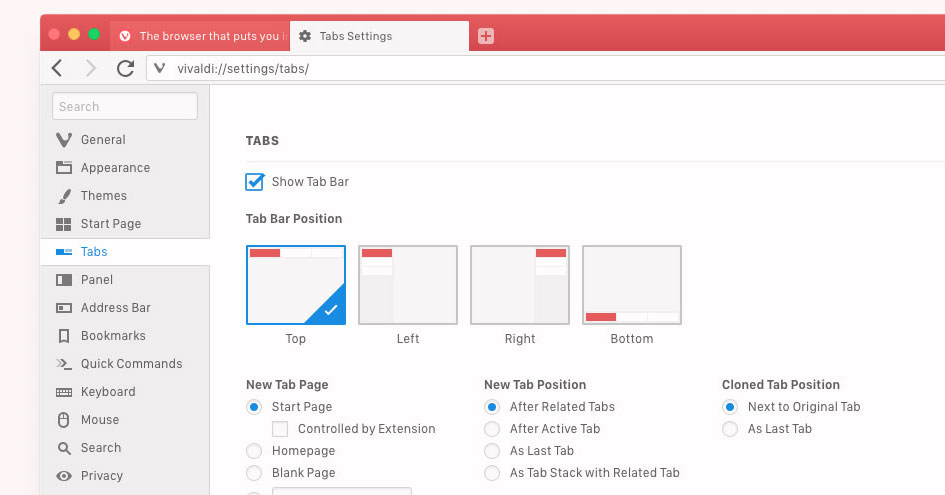Select Homepage as the new tab page
Viewport: 945px width, 495px height.
(x=254, y=451)
